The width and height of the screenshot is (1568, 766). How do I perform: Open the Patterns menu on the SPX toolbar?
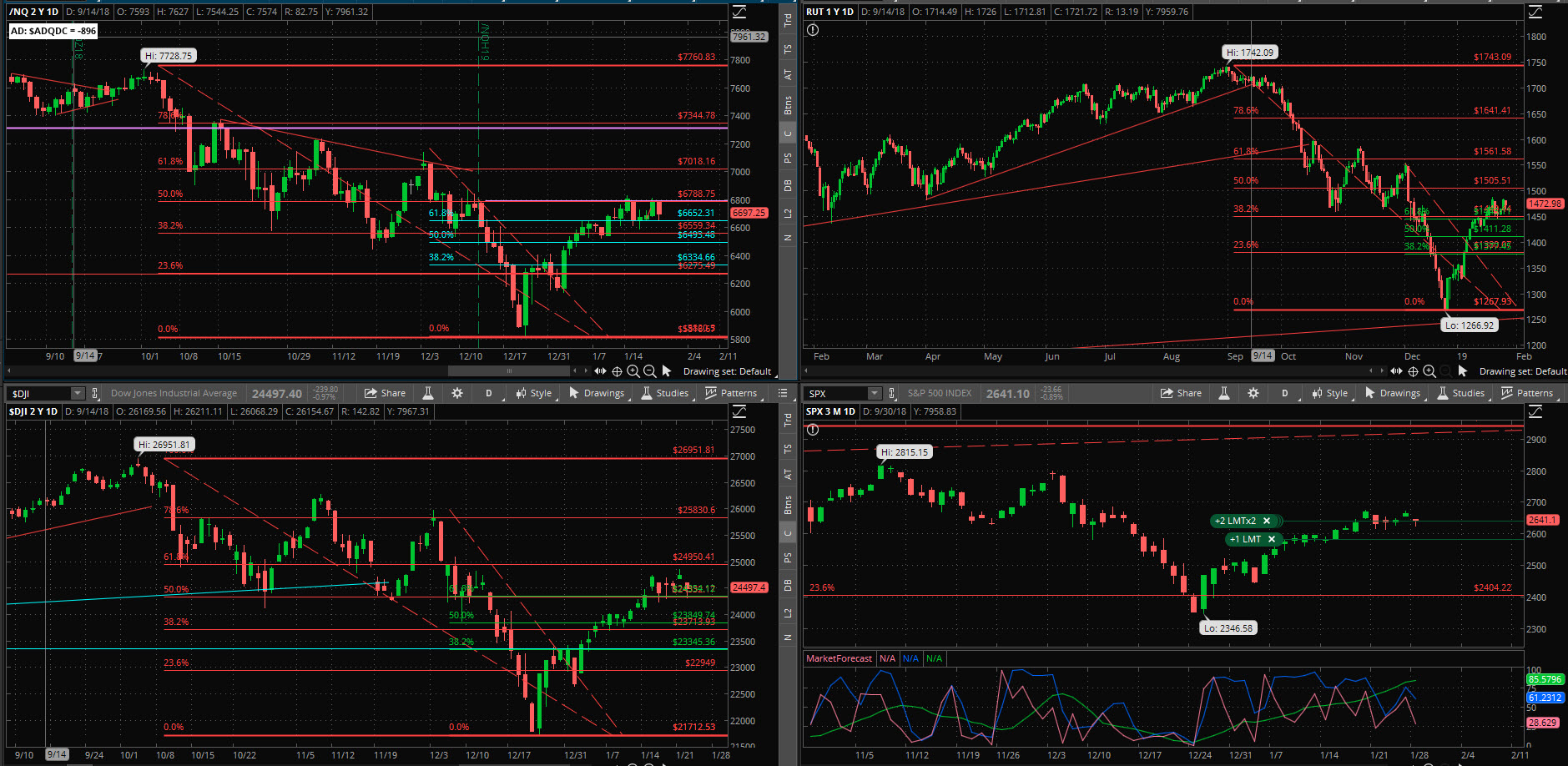(1527, 393)
